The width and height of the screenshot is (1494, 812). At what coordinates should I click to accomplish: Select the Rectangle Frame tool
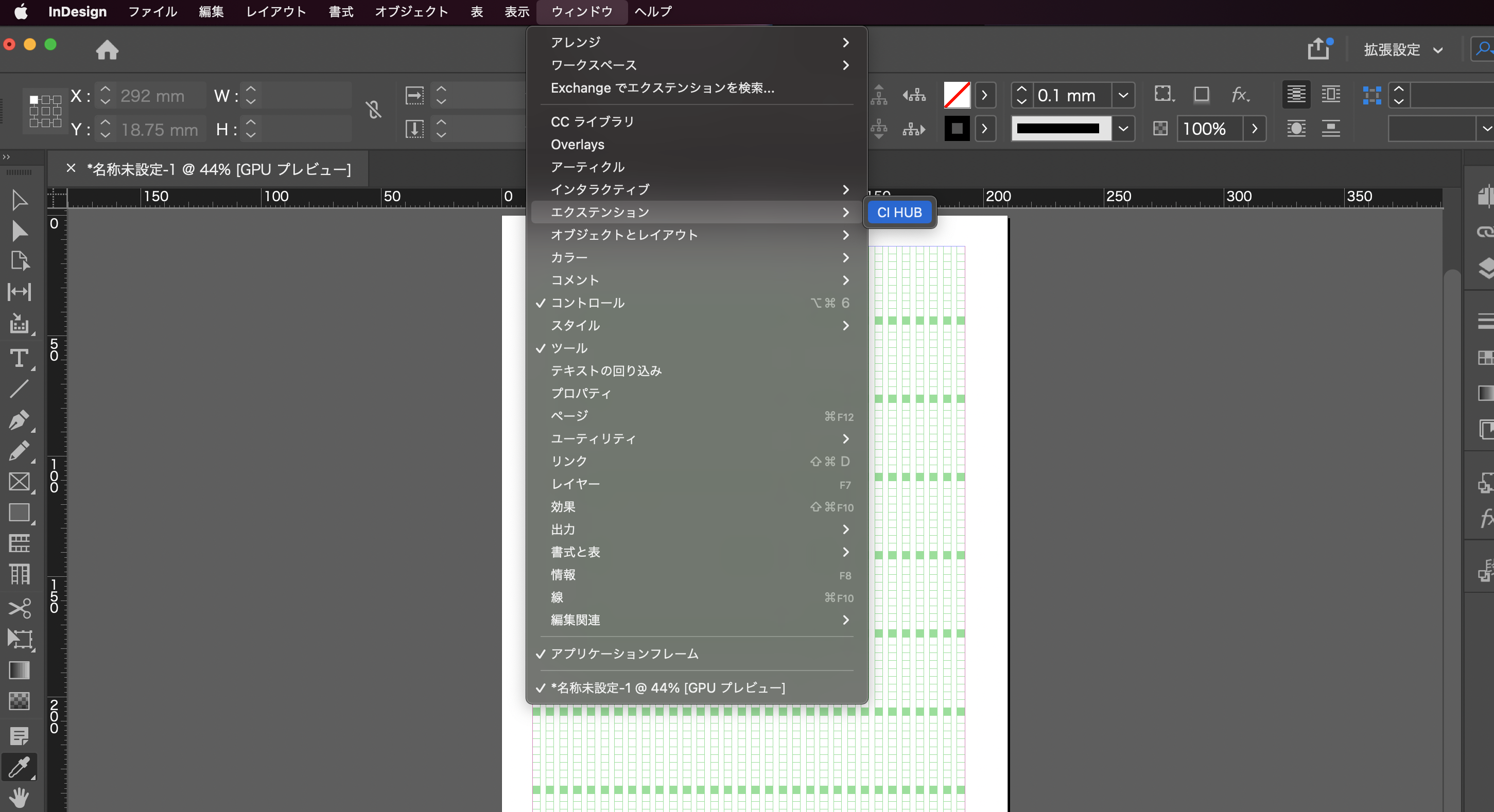(19, 482)
